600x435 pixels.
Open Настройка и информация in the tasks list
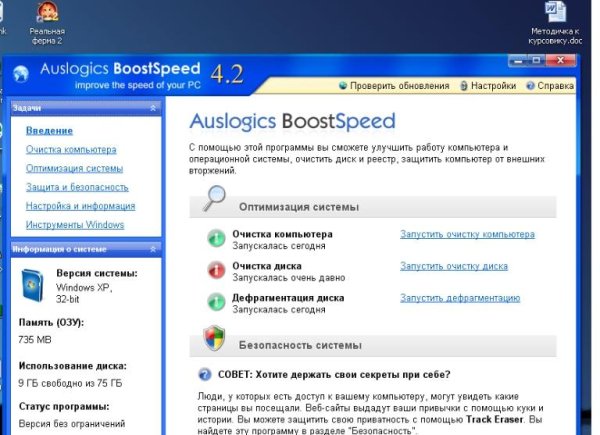[x=80, y=206]
